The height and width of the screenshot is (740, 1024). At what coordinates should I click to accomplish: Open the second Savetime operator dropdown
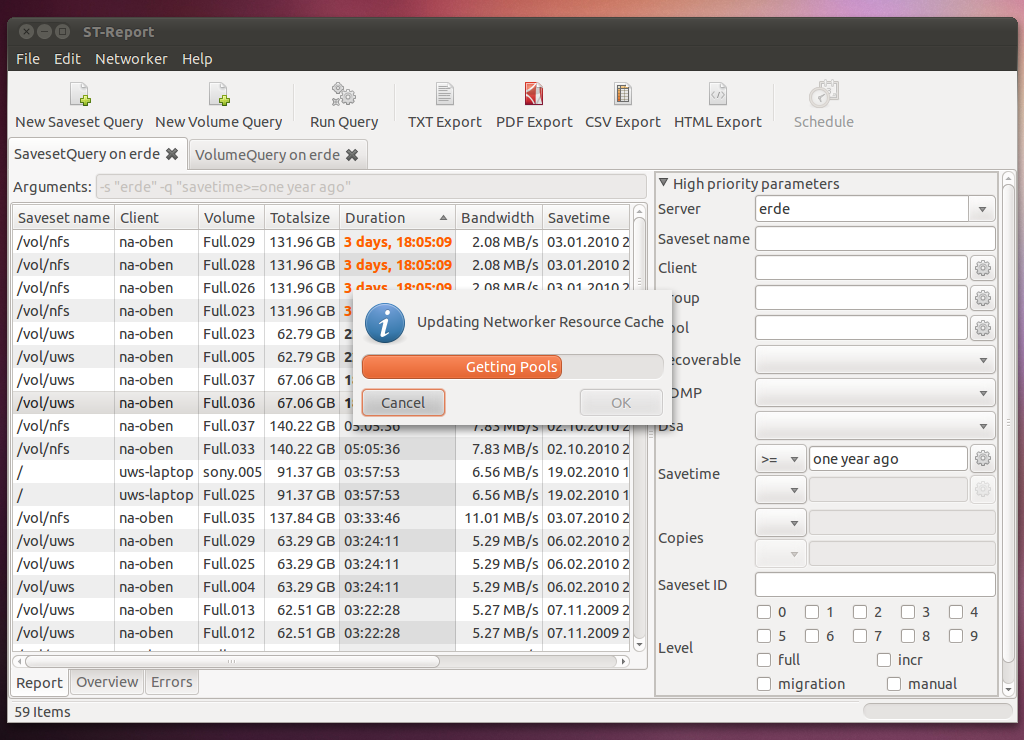pos(780,489)
